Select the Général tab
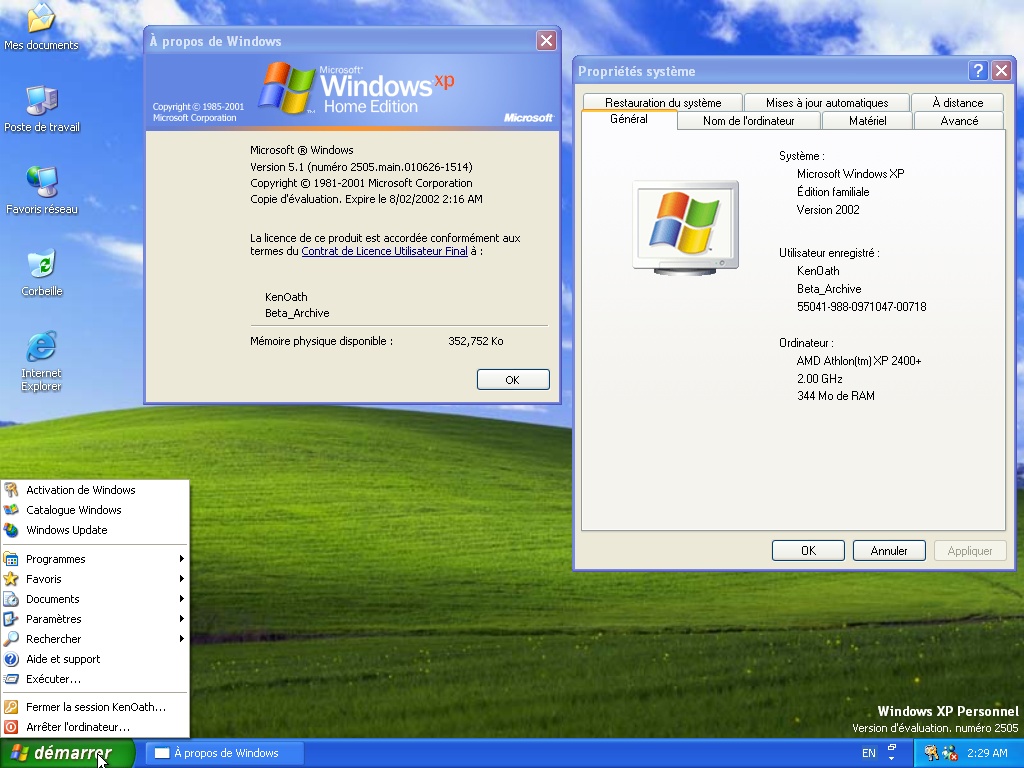The height and width of the screenshot is (768, 1024). tap(629, 119)
